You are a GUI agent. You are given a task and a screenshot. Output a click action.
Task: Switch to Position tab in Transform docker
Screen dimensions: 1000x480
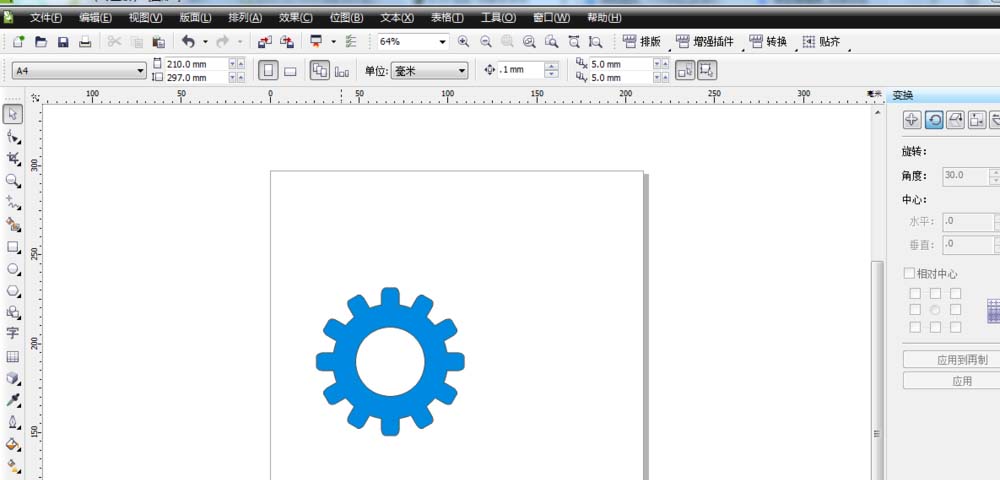pyautogui.click(x=913, y=119)
